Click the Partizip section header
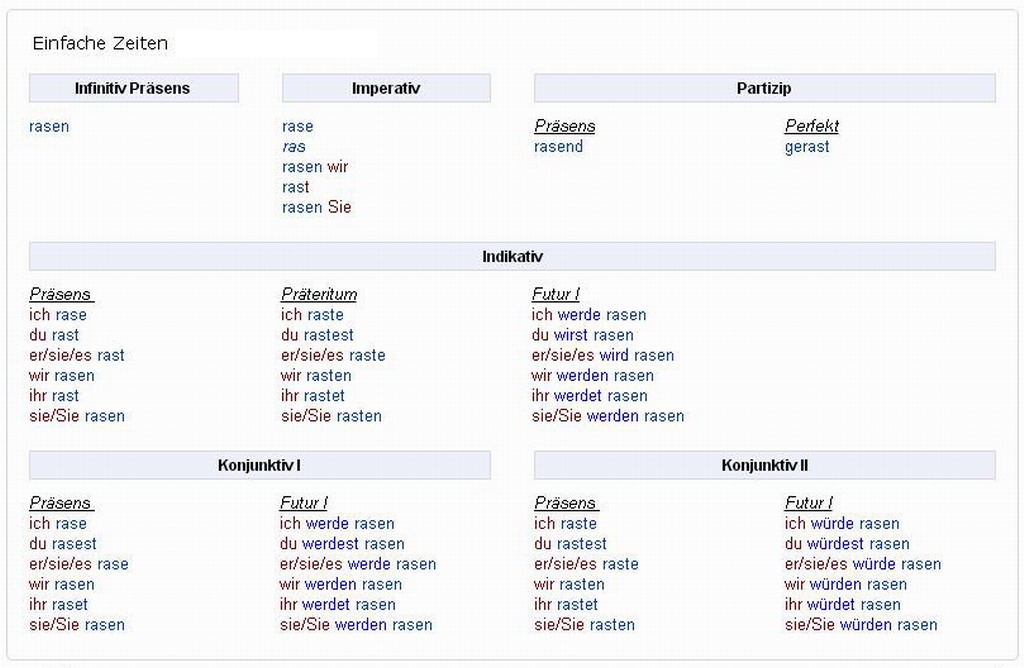Viewport: 1024px width, 668px height. [x=764, y=88]
